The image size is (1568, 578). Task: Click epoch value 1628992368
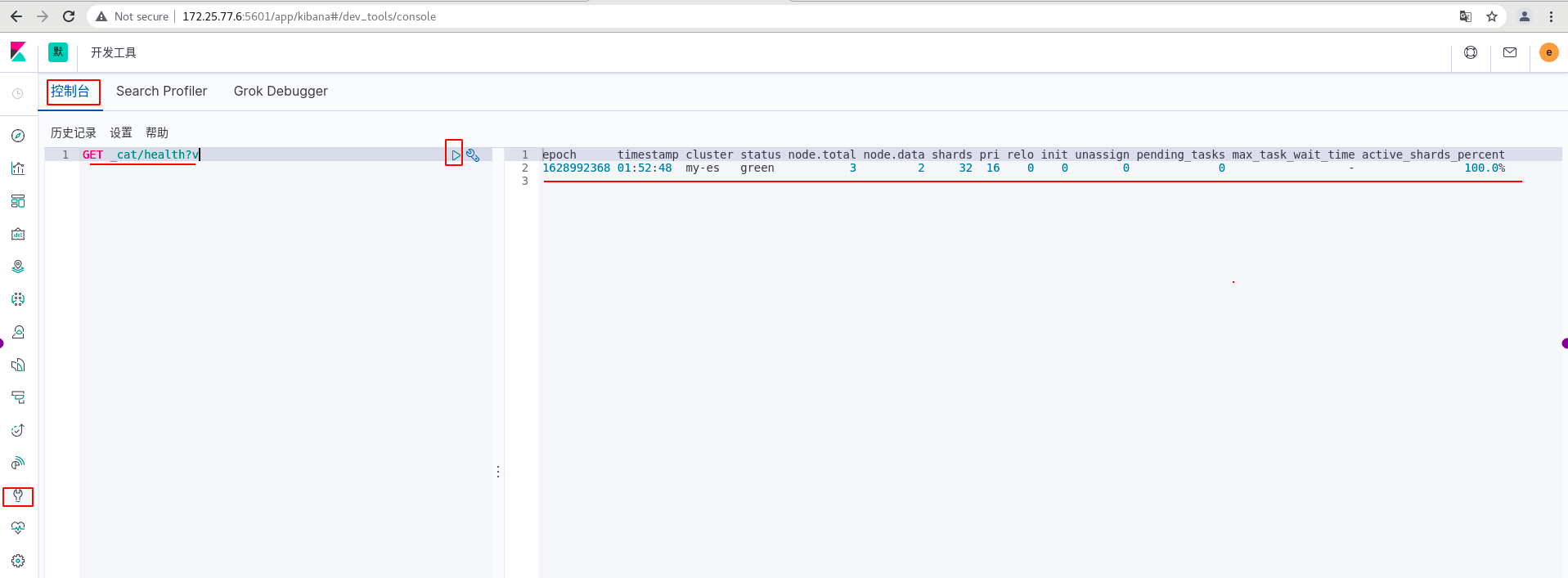576,168
